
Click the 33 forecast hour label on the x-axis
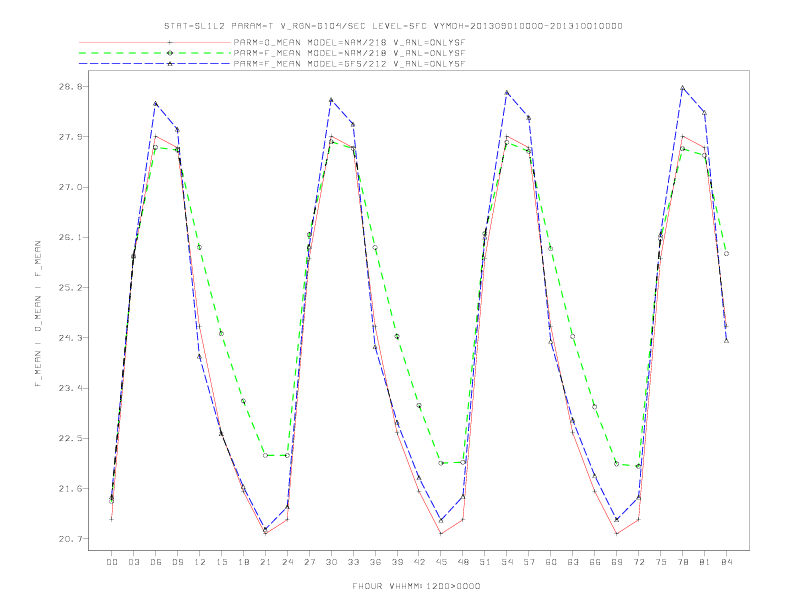click(x=353, y=562)
